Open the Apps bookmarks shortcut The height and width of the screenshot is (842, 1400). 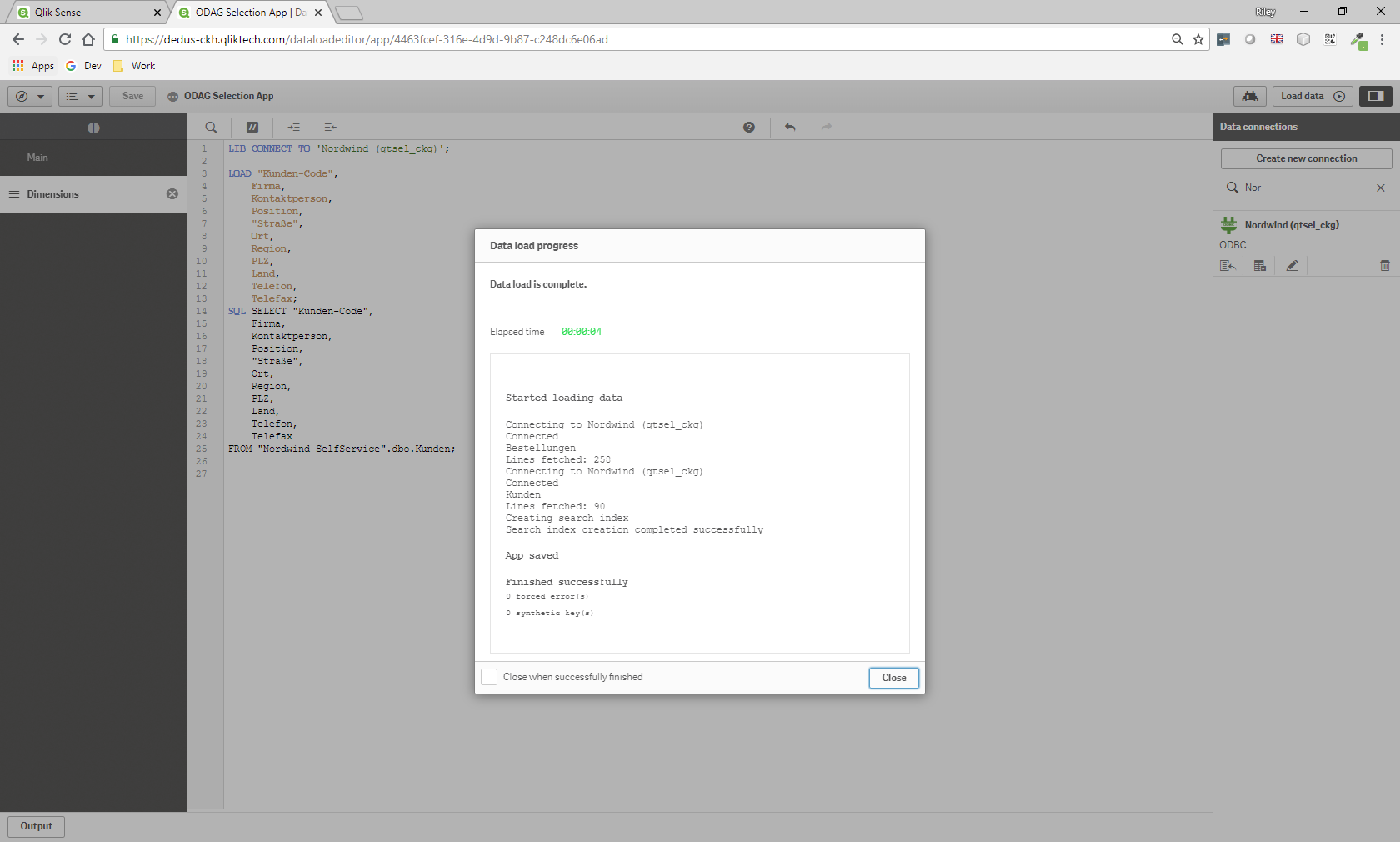point(33,66)
